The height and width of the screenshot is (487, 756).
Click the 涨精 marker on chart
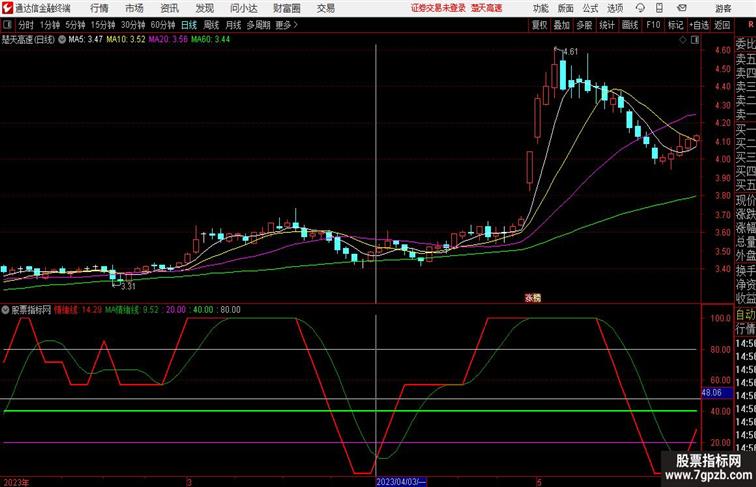(533, 298)
